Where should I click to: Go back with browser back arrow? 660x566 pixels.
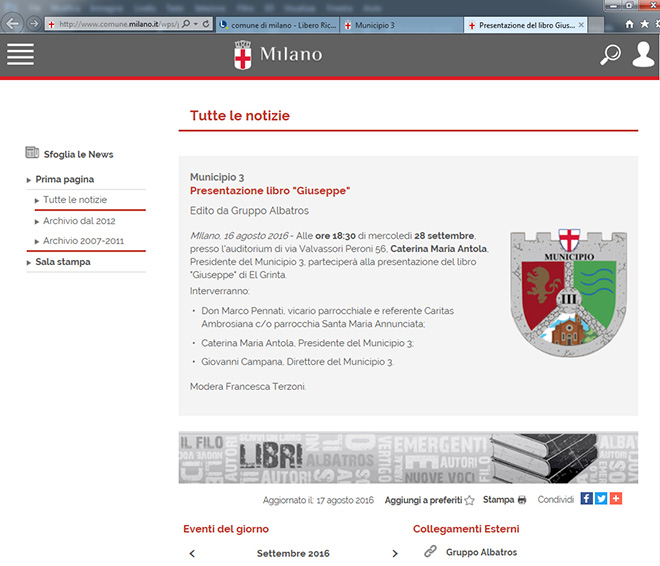(x=13, y=23)
